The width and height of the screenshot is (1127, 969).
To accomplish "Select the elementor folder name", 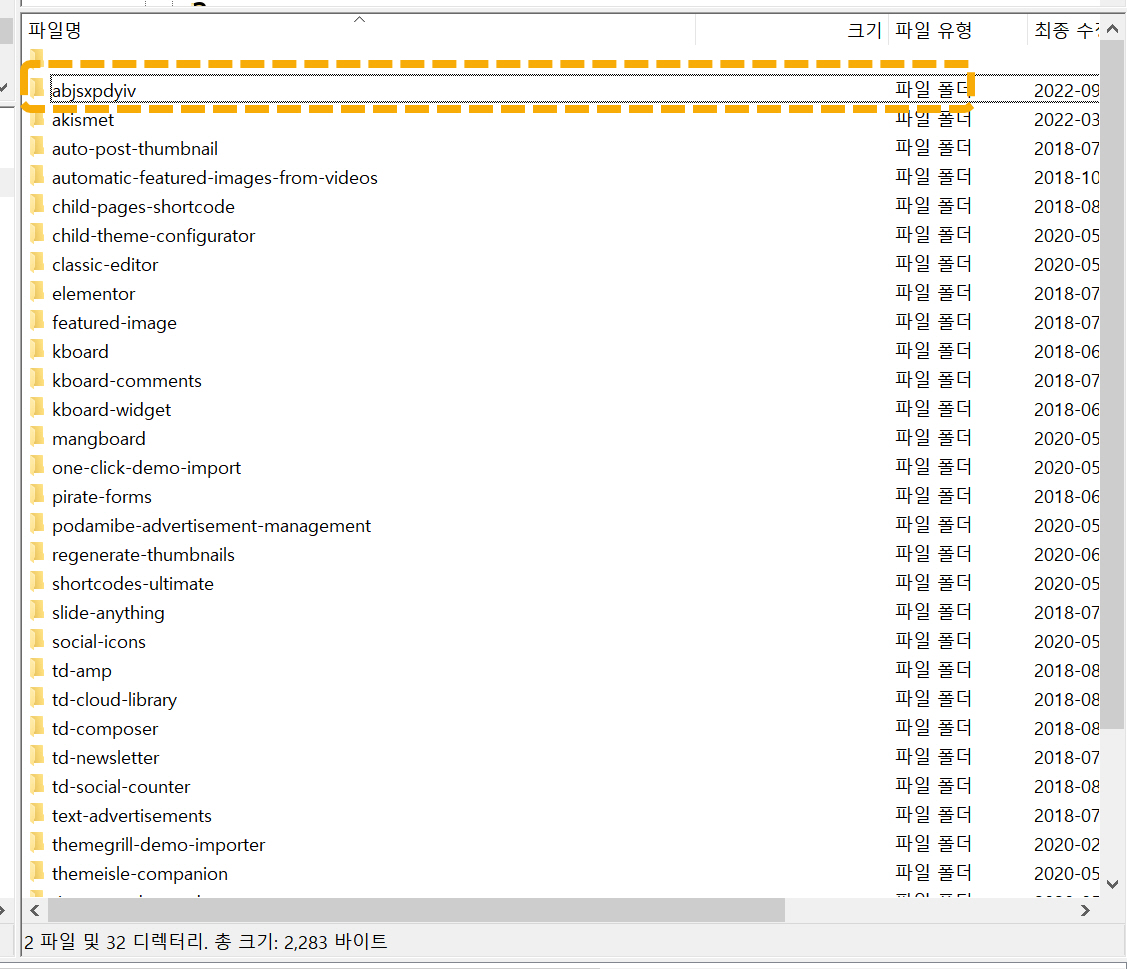I will coord(93,294).
